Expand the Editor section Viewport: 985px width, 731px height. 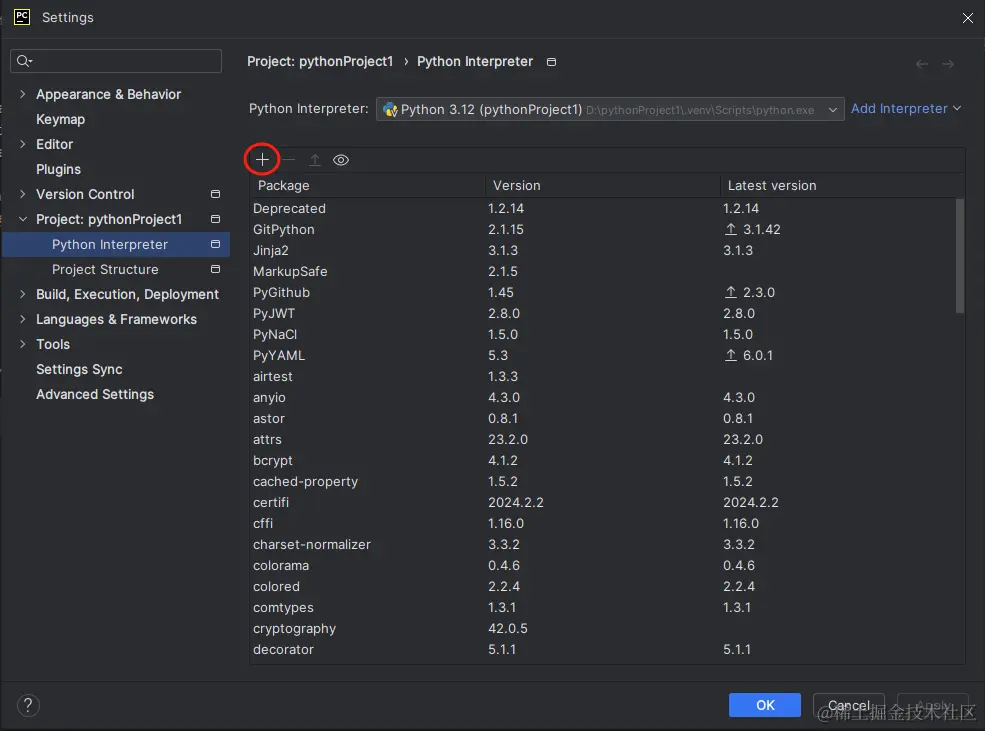[23, 144]
